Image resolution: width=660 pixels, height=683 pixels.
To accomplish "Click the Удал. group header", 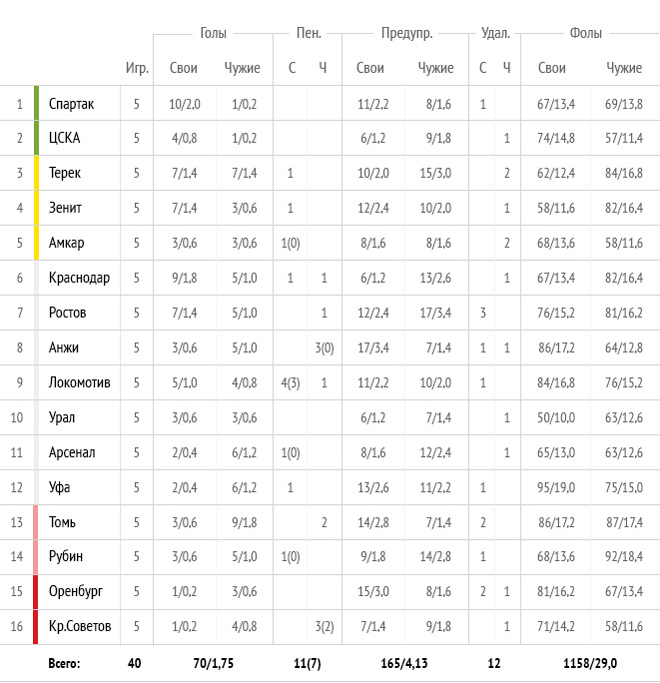I will pos(495,33).
